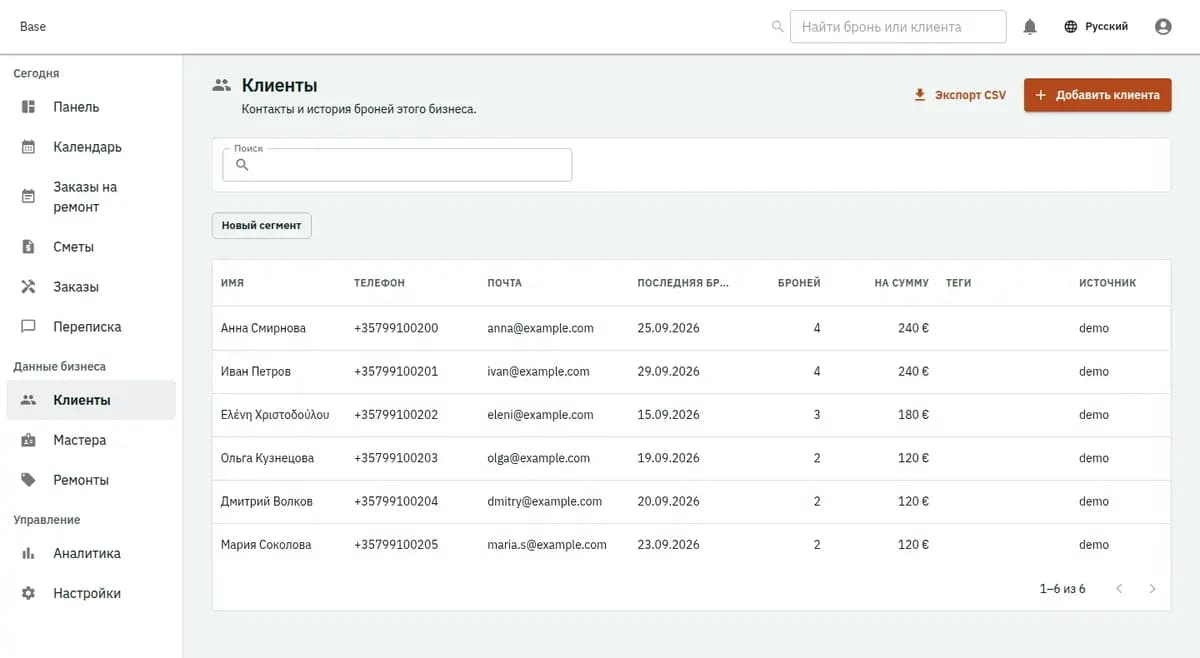The width and height of the screenshot is (1200, 658).
Task: Open the Дмитрий Волков client row
Action: 691,501
